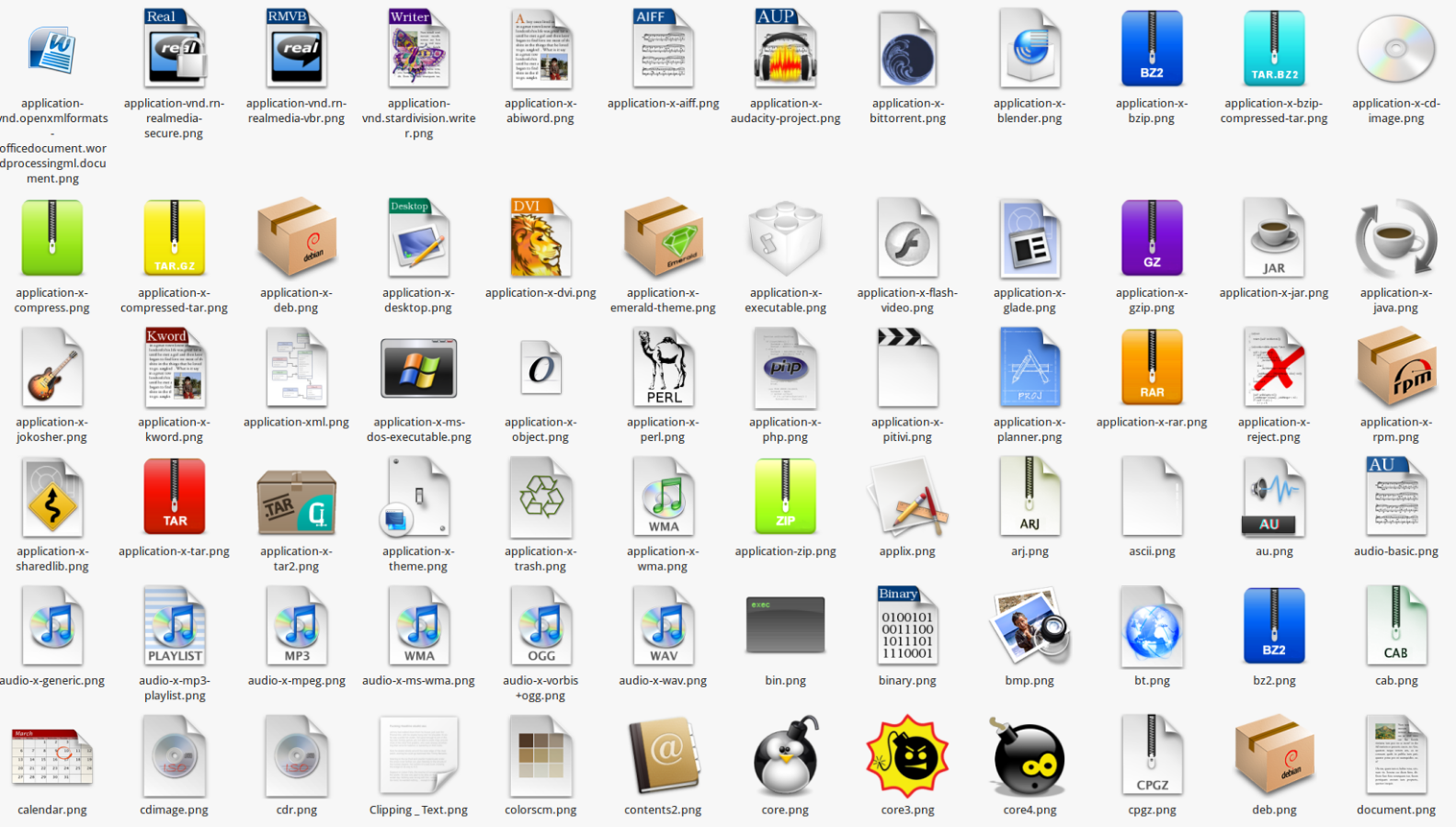This screenshot has width=1456, height=827.
Task: Select the purple GZ archive icon
Action: pos(1152,239)
